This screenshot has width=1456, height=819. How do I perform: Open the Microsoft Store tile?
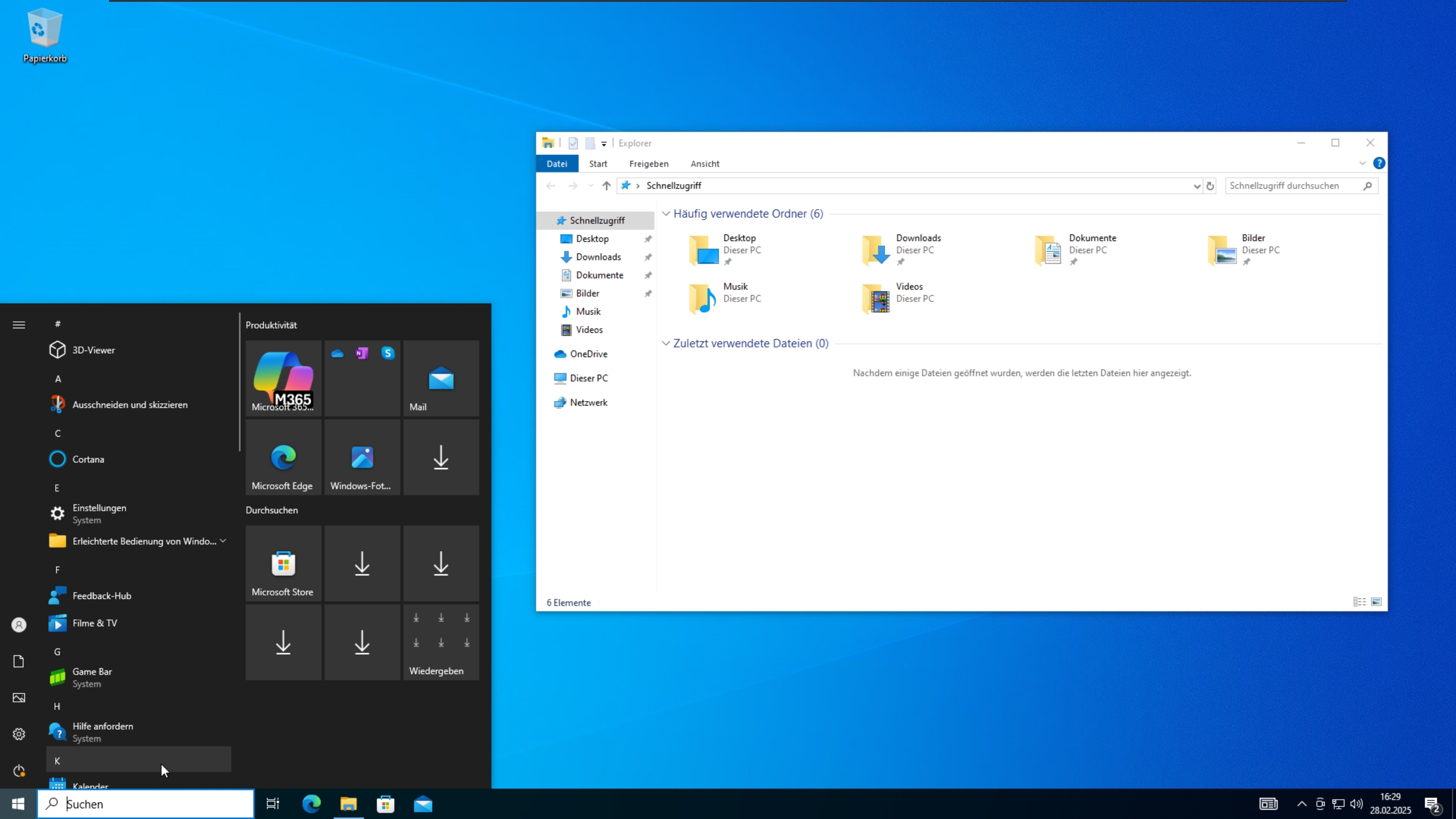283,563
